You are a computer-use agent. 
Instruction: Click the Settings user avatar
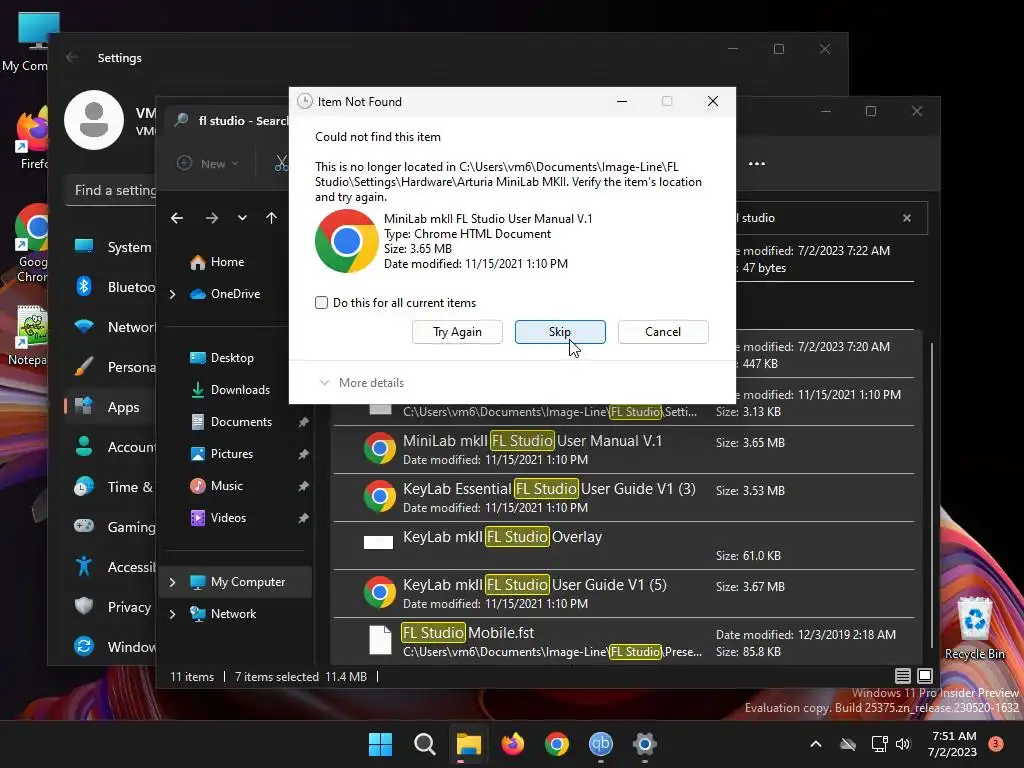click(94, 120)
